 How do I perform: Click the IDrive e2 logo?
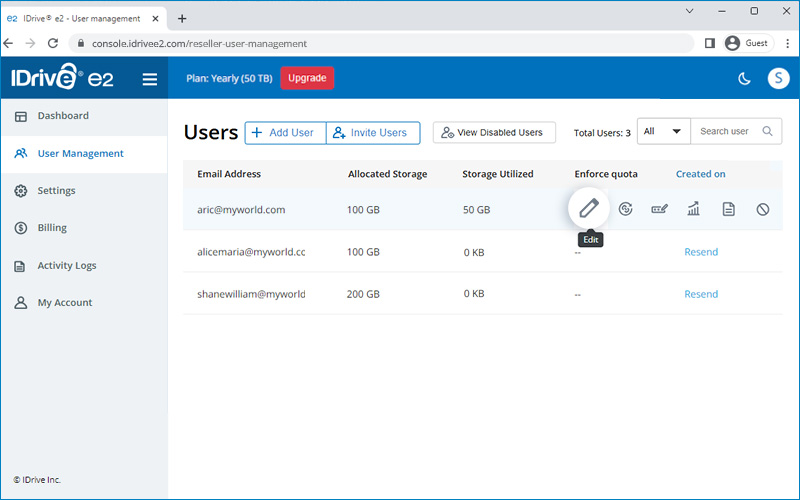(62, 77)
